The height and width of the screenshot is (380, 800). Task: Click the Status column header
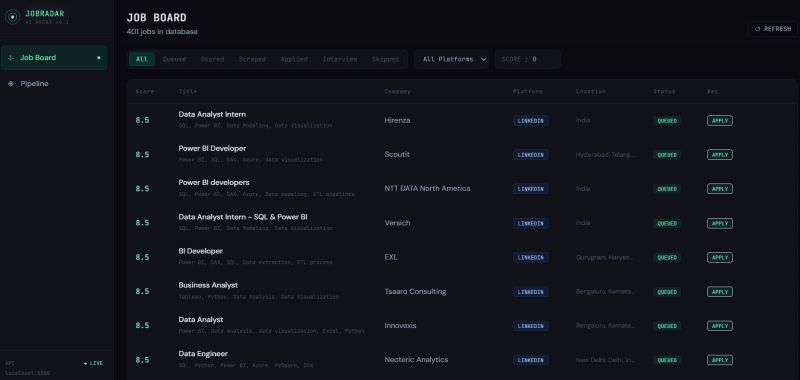pyautogui.click(x=664, y=91)
